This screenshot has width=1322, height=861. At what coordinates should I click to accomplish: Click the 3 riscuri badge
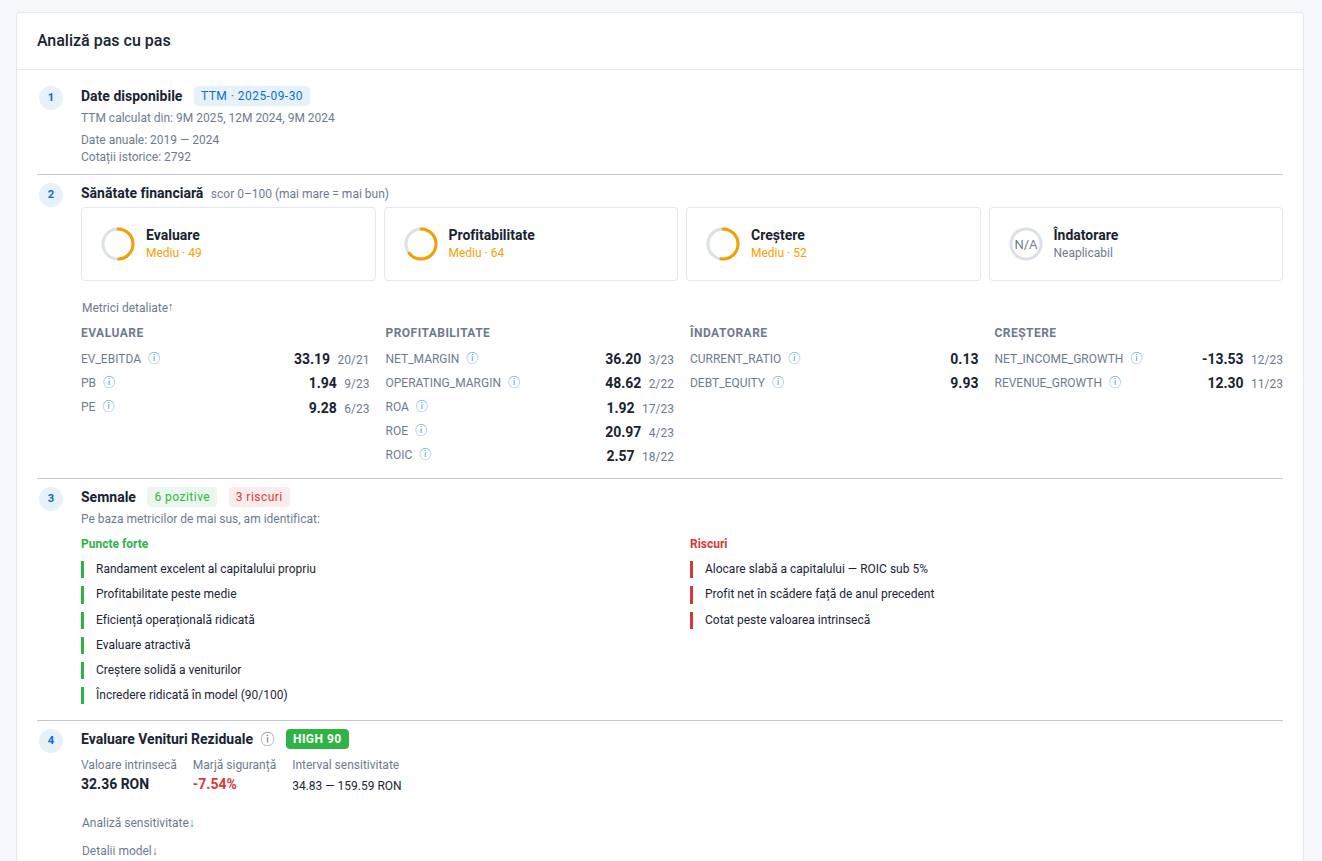click(x=258, y=497)
